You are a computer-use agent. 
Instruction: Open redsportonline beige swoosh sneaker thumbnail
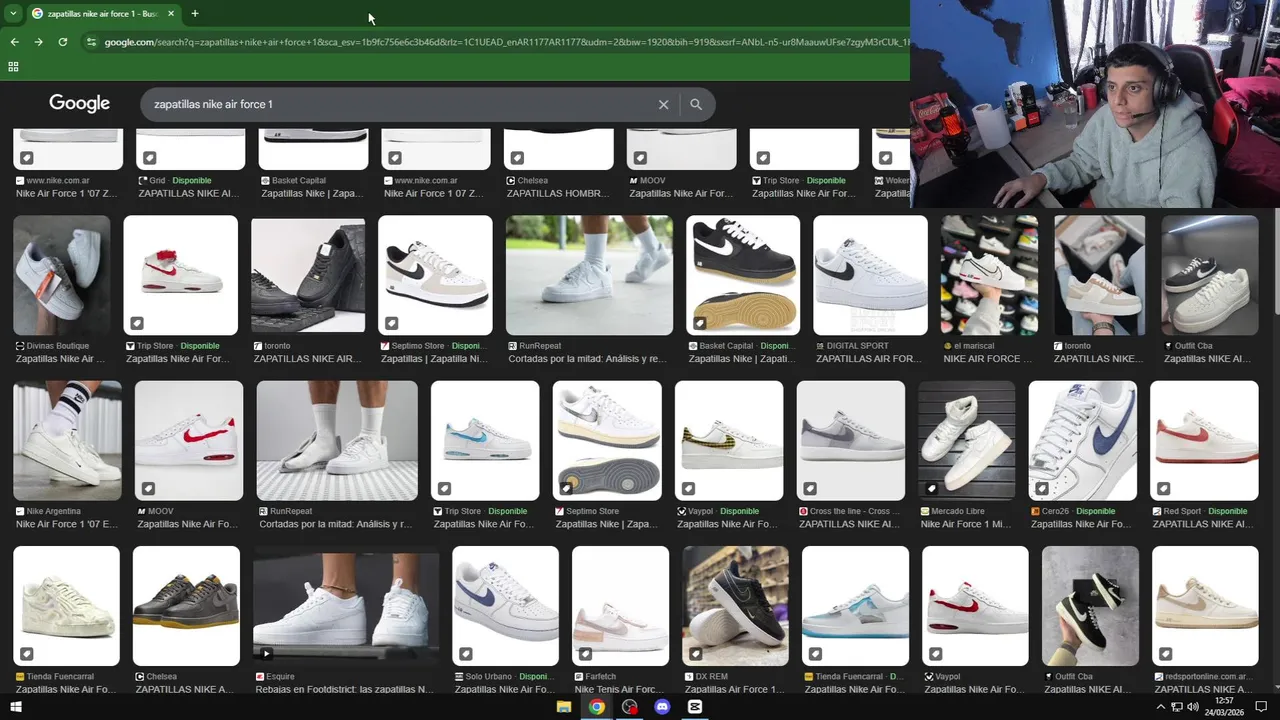(x=1205, y=606)
